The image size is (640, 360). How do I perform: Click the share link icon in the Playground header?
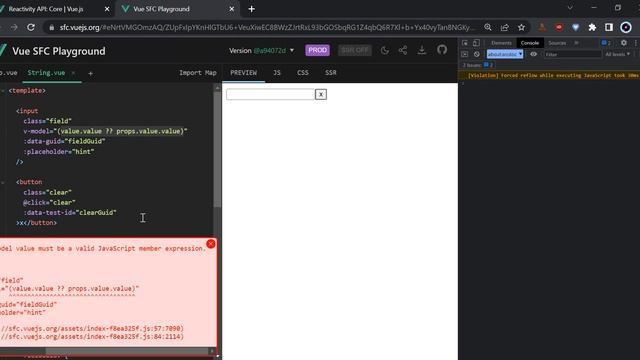[x=403, y=50]
